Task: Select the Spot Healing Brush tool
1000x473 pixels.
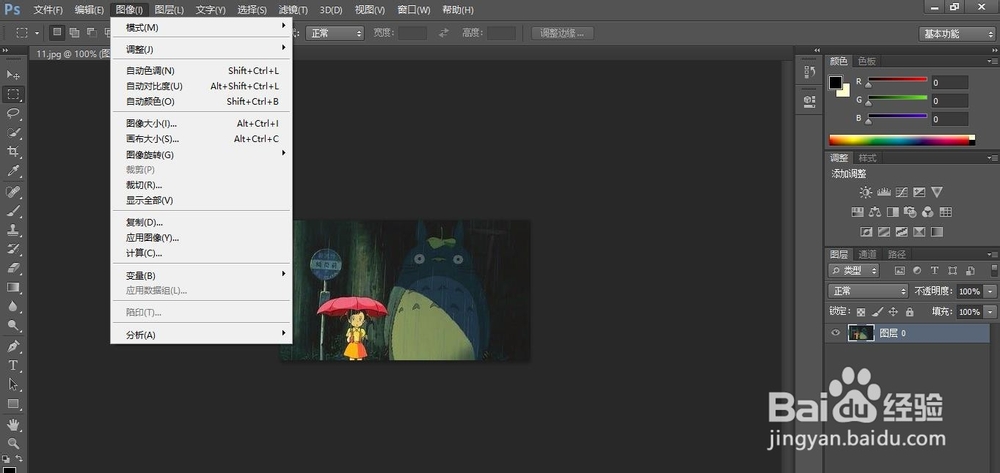Action: 13,191
